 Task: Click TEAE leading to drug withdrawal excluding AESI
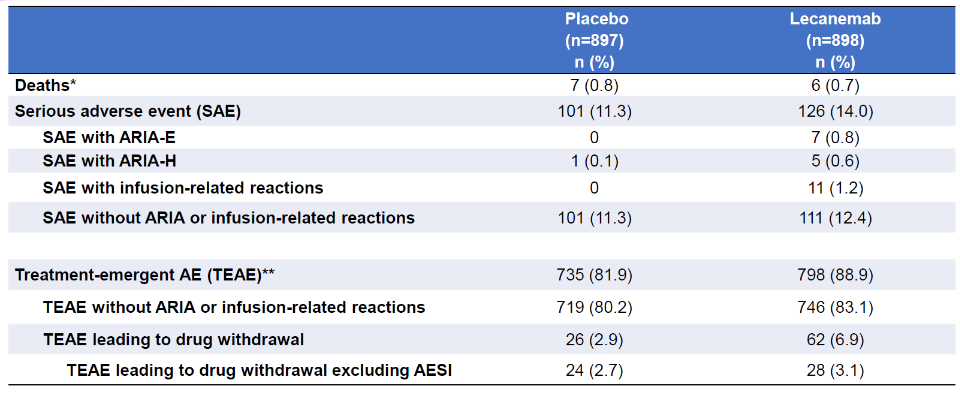pyautogui.click(x=260, y=370)
